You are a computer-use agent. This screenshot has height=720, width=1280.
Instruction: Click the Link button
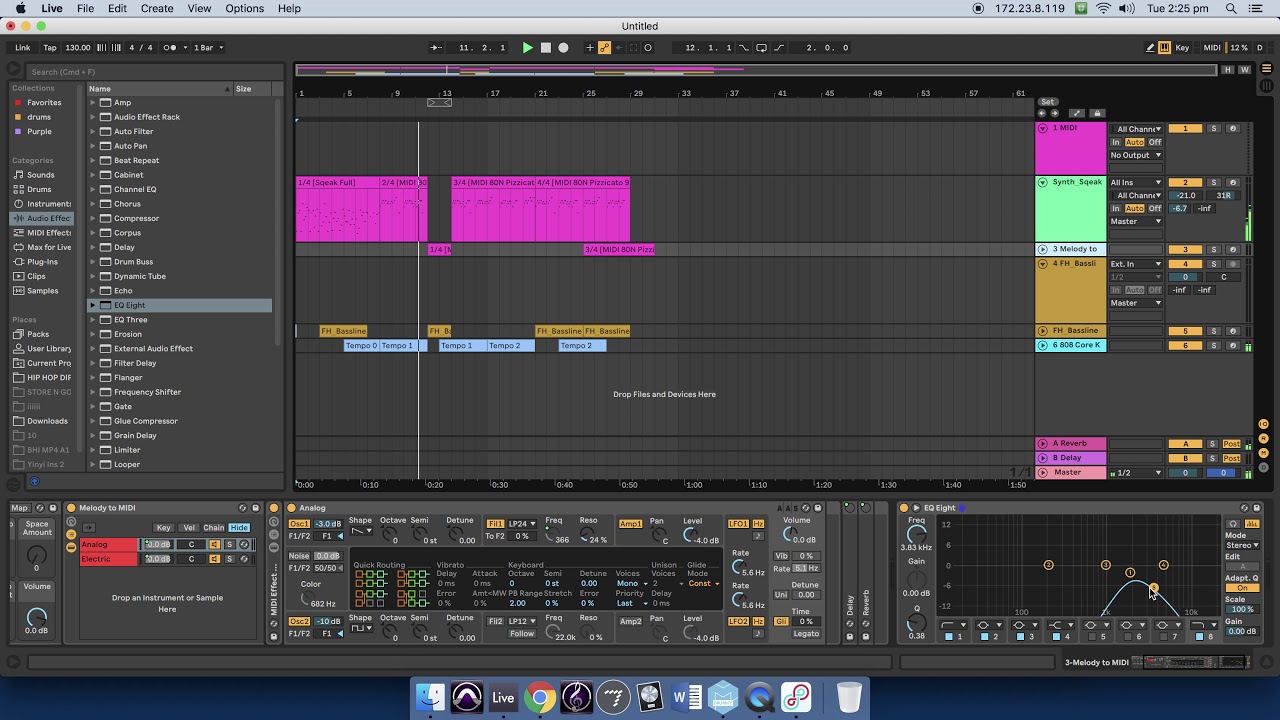pyautogui.click(x=22, y=47)
